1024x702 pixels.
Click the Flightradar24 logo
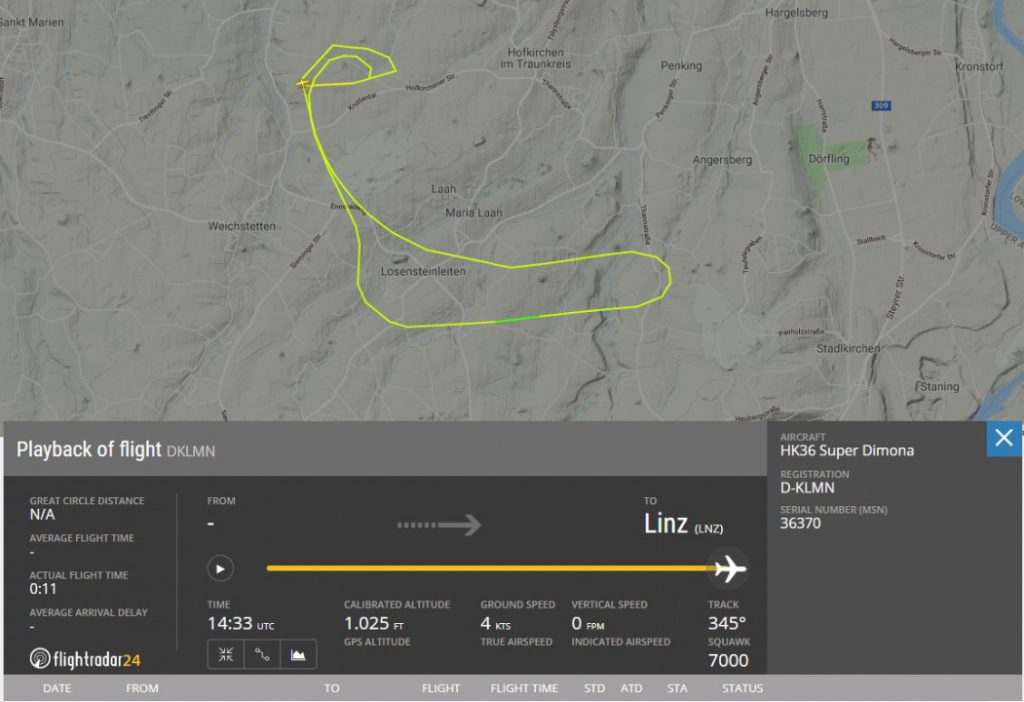85,659
